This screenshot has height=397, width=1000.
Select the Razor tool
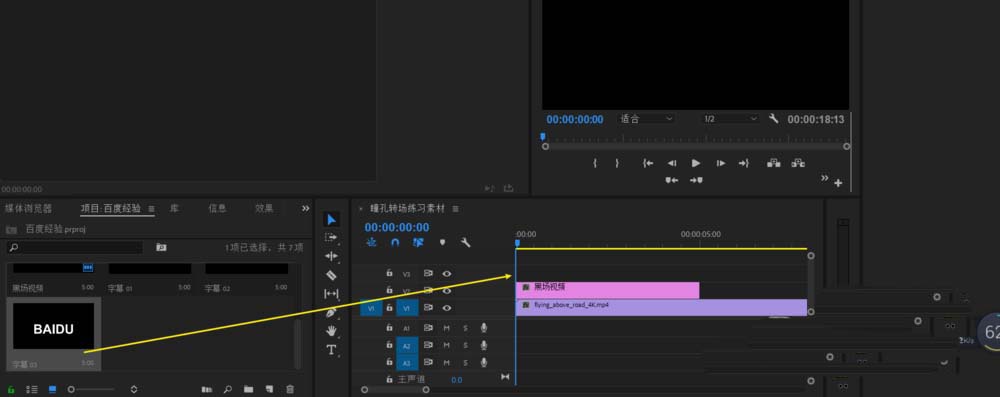(x=331, y=275)
